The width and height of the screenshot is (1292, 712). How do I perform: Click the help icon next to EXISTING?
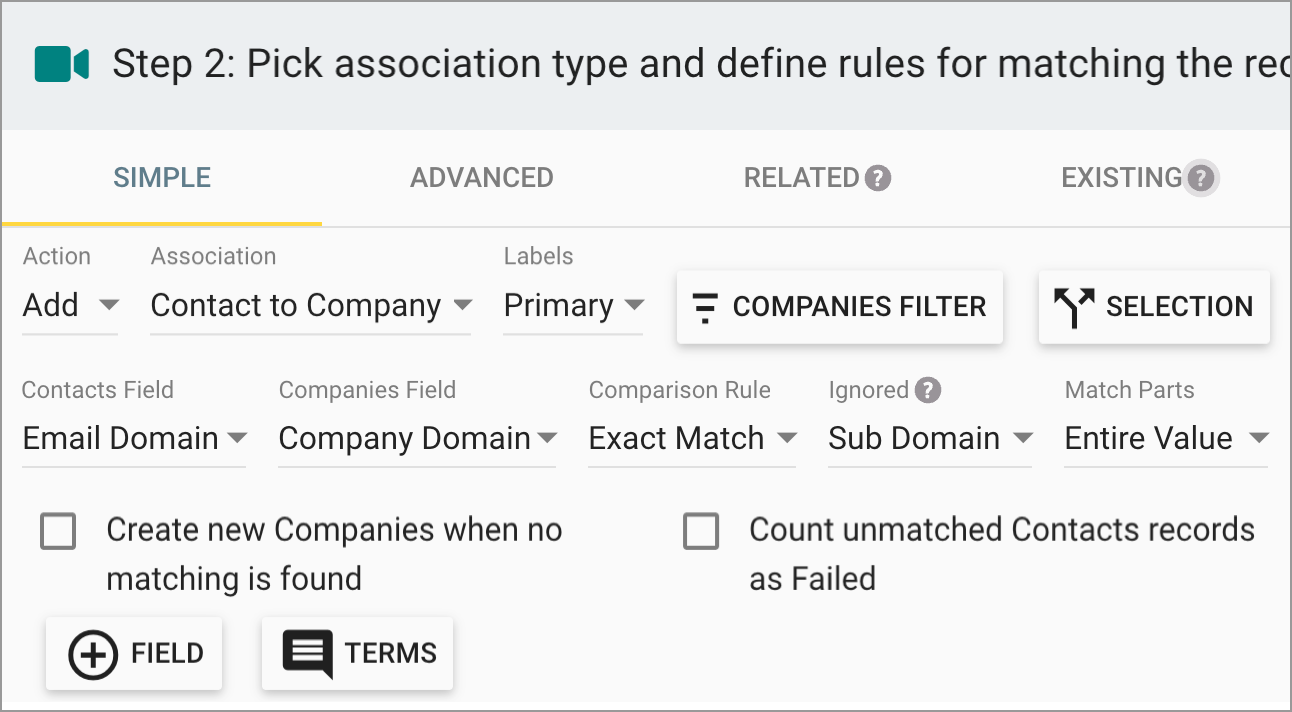pyautogui.click(x=1203, y=177)
